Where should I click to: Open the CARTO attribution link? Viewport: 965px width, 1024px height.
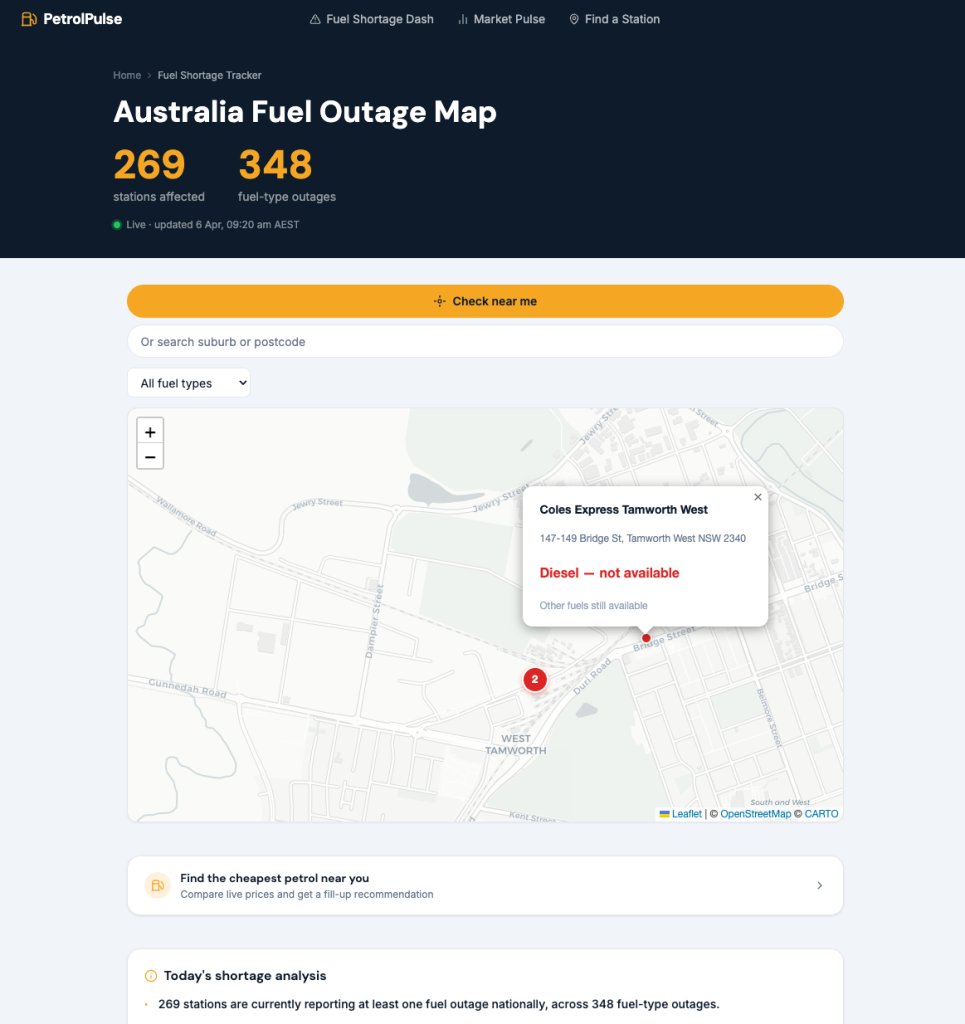pyautogui.click(x=821, y=814)
